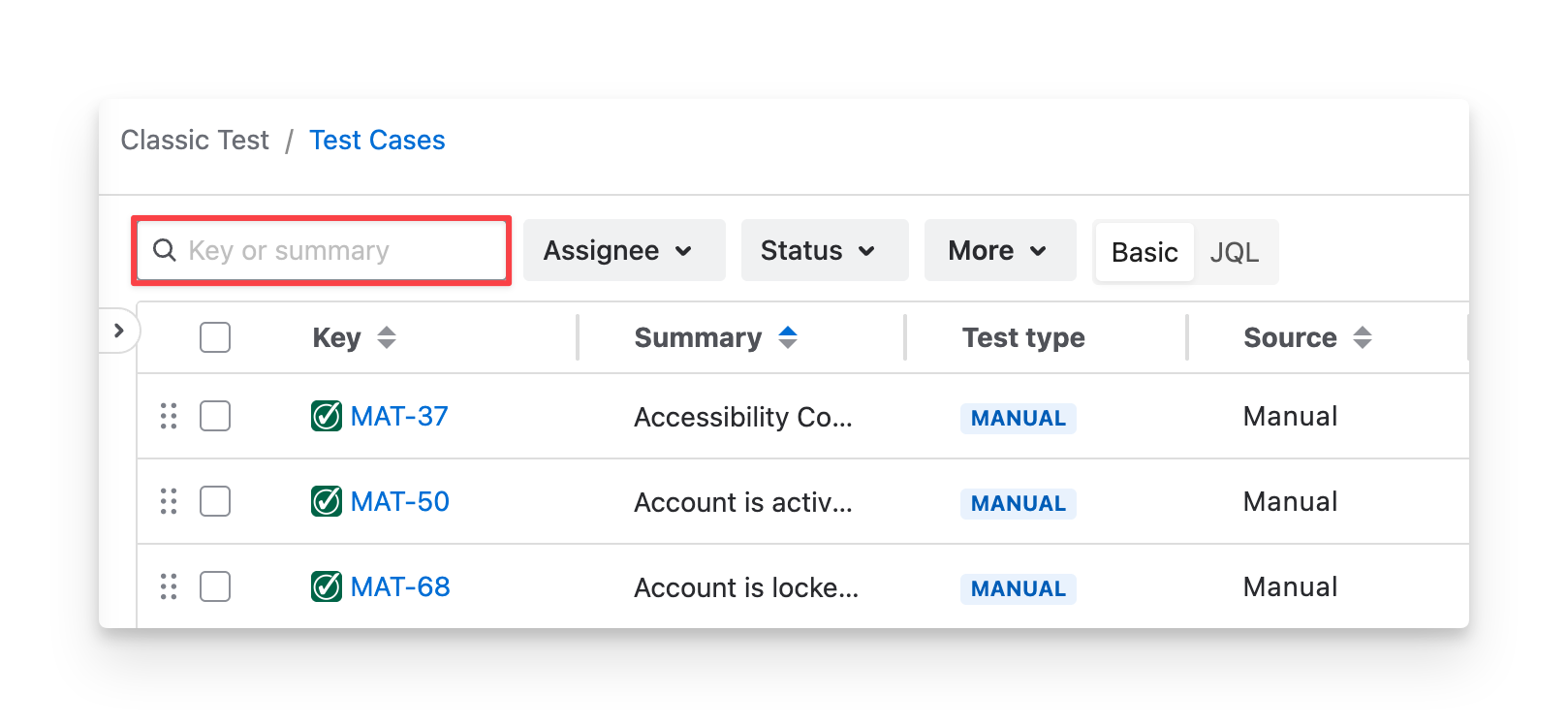Click the search magnifier icon

(165, 250)
